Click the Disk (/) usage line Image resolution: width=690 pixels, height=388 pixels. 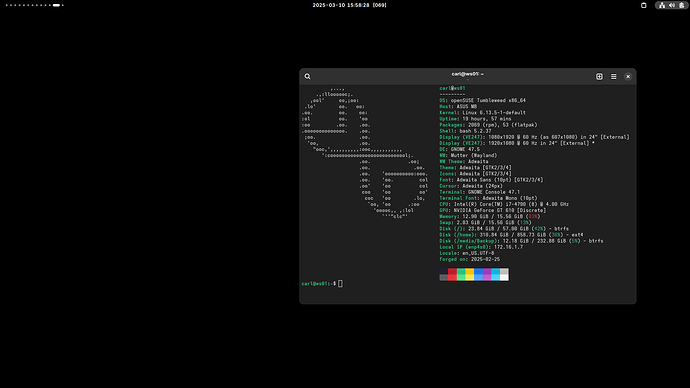504,229
